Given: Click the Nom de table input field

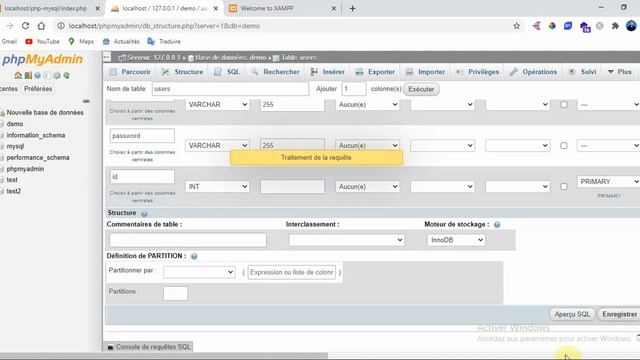Looking at the screenshot, I should [x=230, y=89].
